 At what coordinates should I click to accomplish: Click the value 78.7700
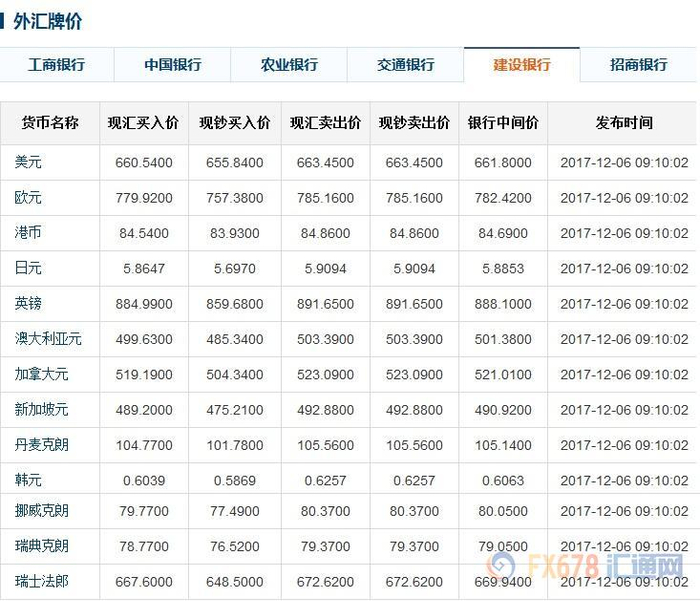coord(144,547)
